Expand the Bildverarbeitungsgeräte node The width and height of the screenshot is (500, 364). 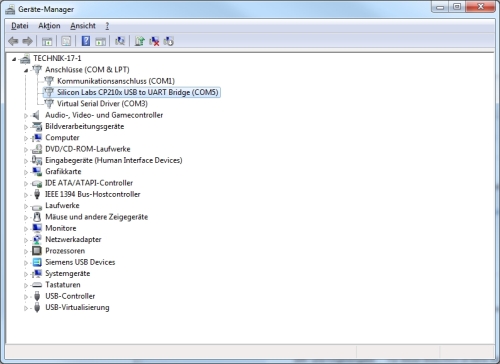click(x=26, y=127)
